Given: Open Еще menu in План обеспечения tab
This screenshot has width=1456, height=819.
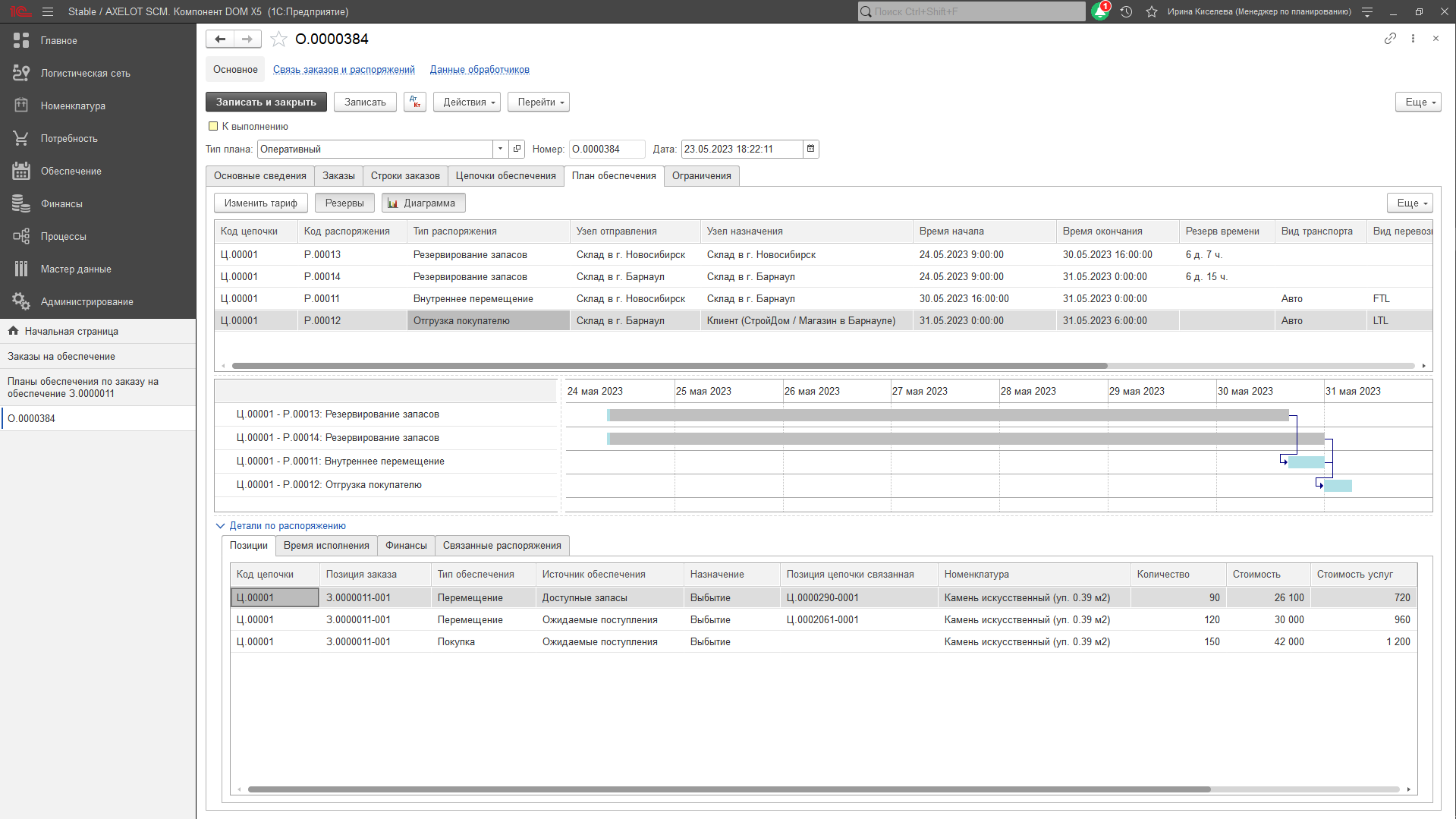Looking at the screenshot, I should [1410, 203].
